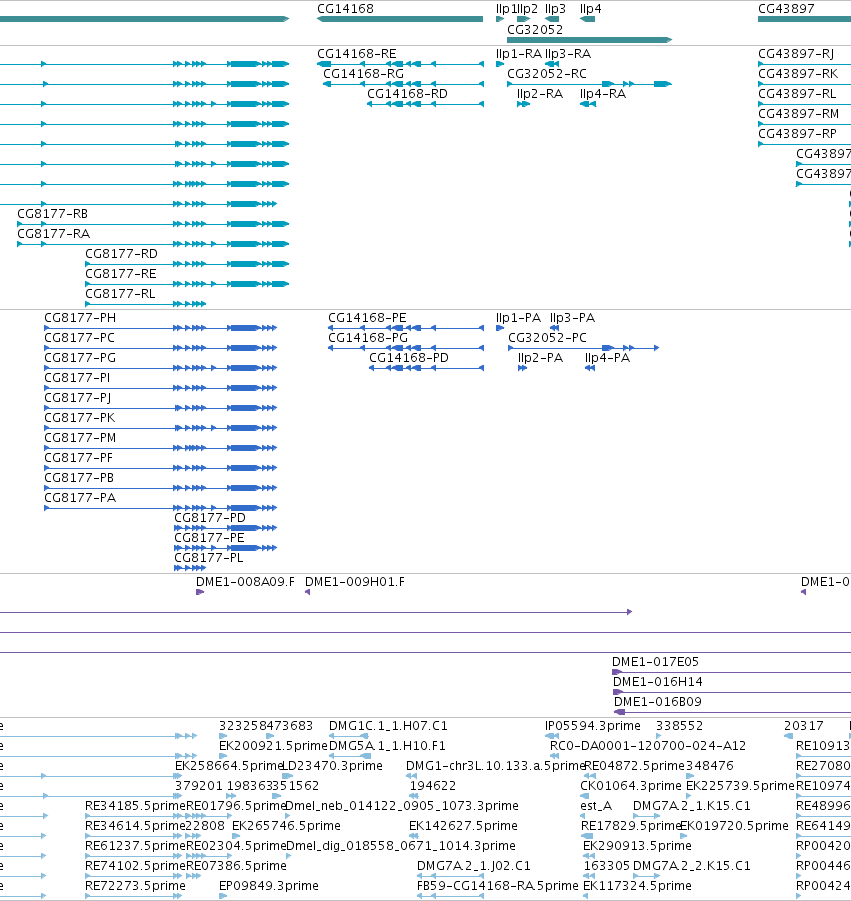
Task: Open the Ilp1-PA protein
Action: tap(518, 318)
